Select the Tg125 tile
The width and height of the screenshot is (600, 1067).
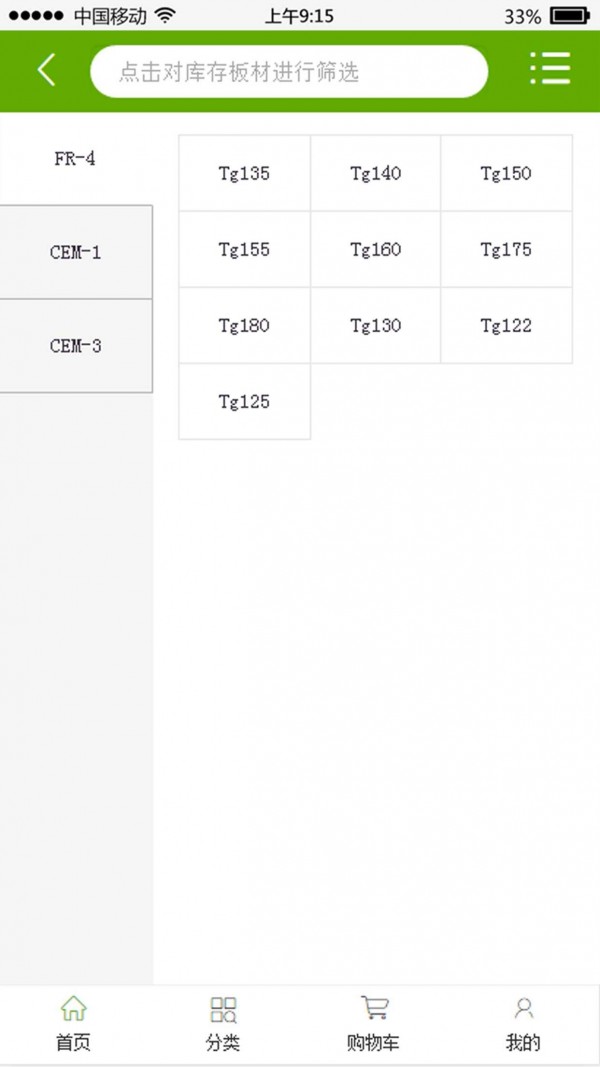(244, 401)
